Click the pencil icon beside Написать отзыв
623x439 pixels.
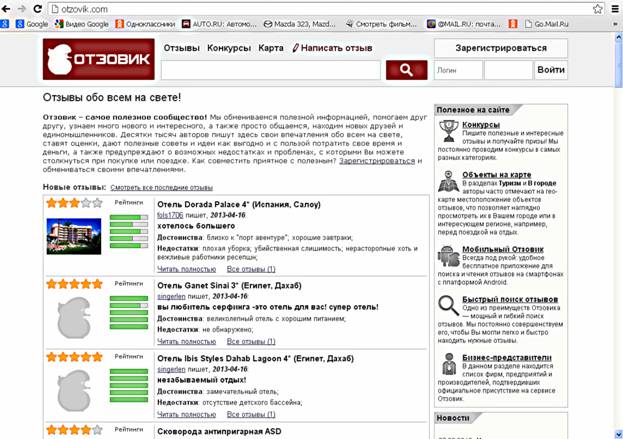295,48
